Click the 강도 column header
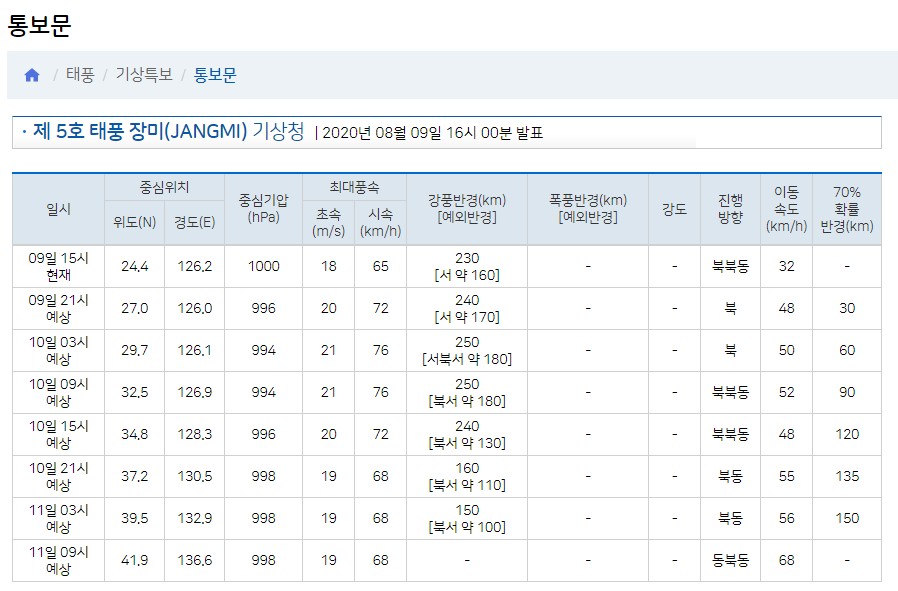 tap(675, 209)
